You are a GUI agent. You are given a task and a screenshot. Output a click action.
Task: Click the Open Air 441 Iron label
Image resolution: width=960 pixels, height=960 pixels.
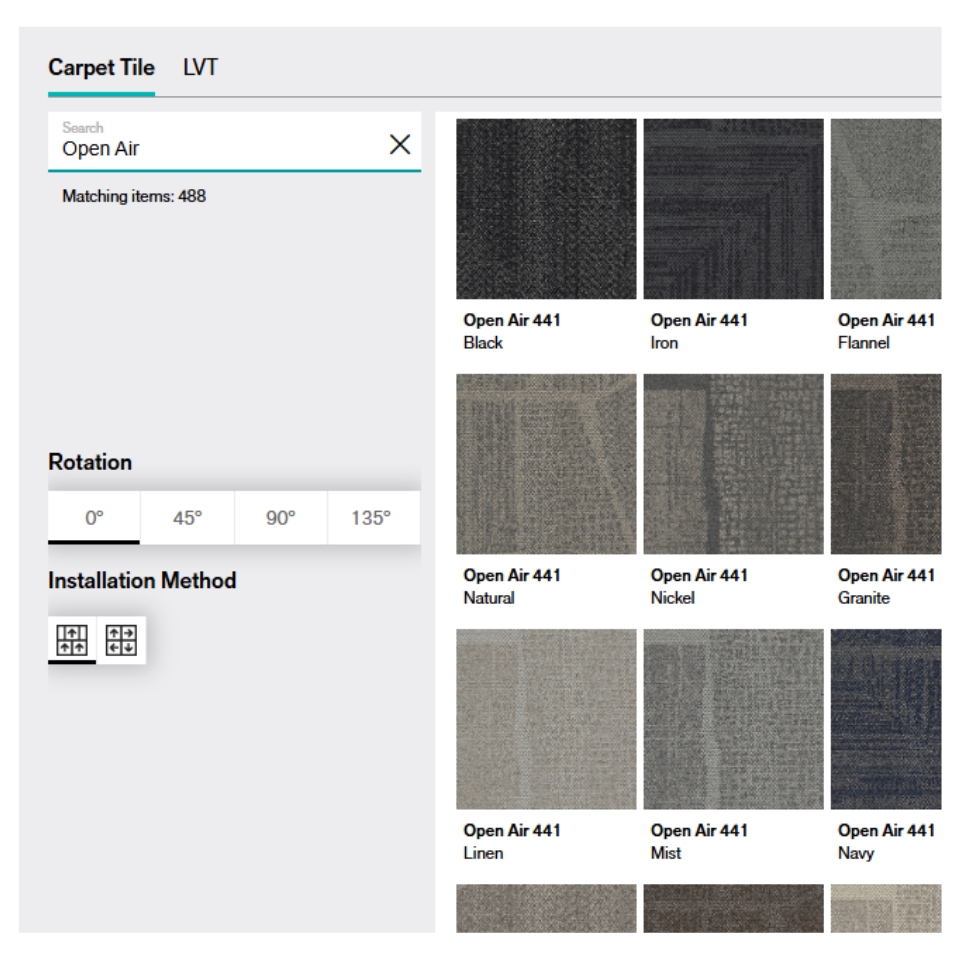point(699,331)
